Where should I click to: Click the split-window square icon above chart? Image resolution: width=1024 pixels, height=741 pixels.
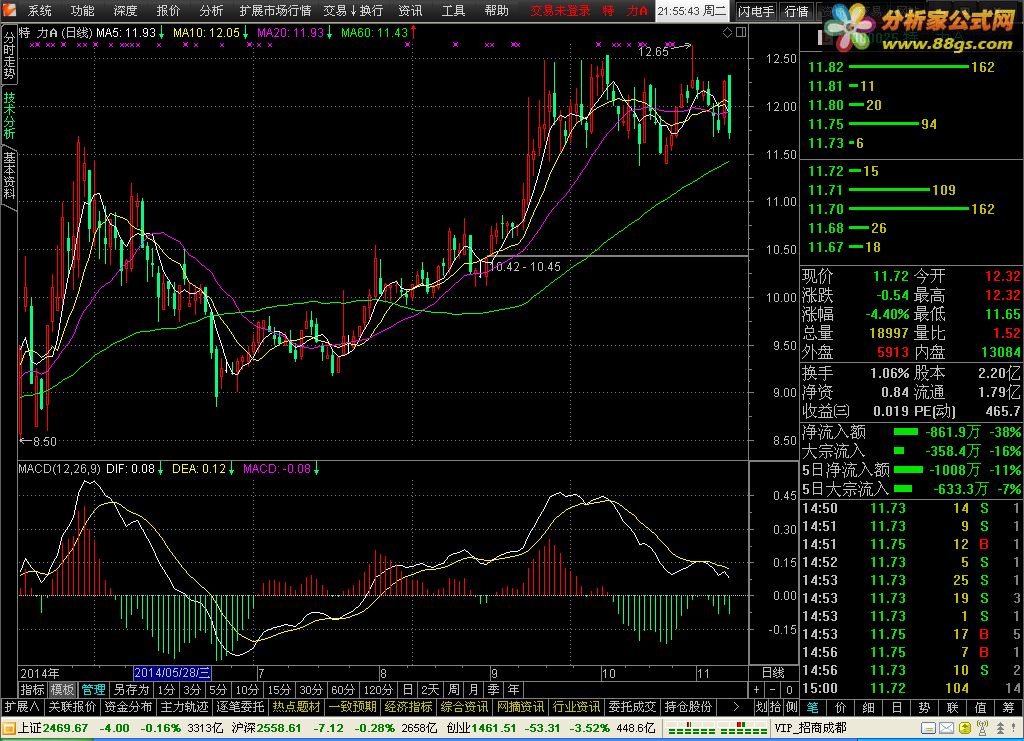pyautogui.click(x=741, y=32)
